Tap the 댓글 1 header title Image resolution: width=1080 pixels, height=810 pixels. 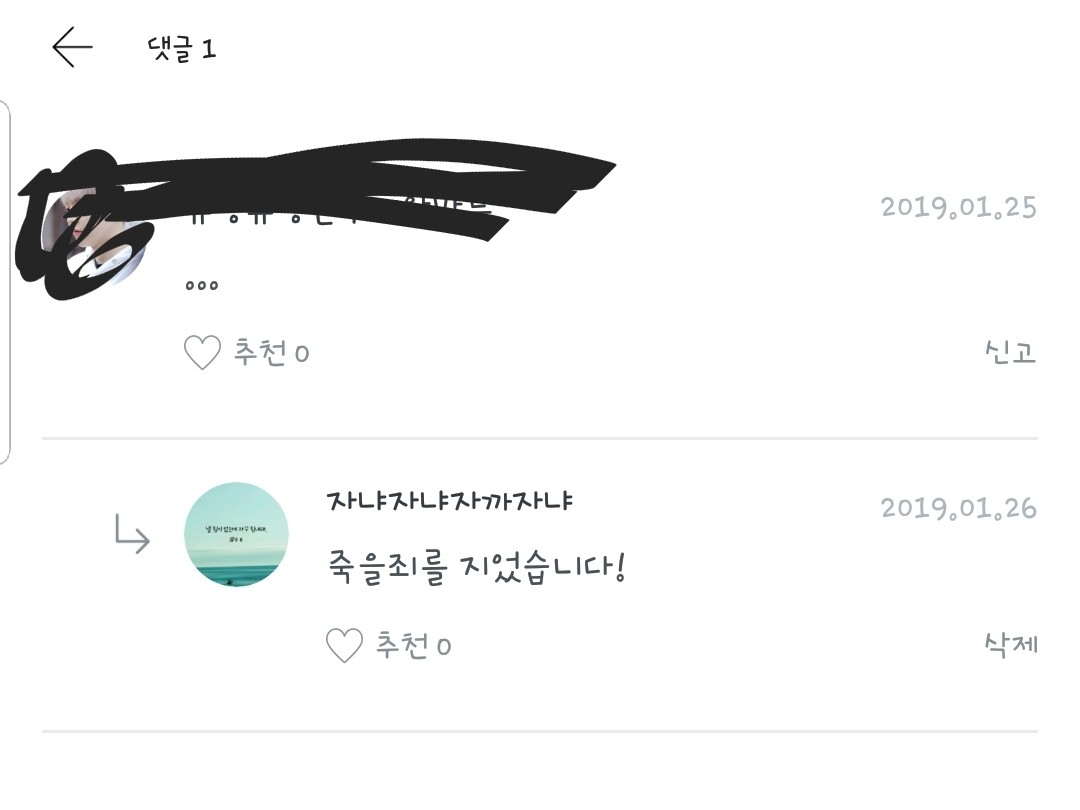(x=181, y=48)
